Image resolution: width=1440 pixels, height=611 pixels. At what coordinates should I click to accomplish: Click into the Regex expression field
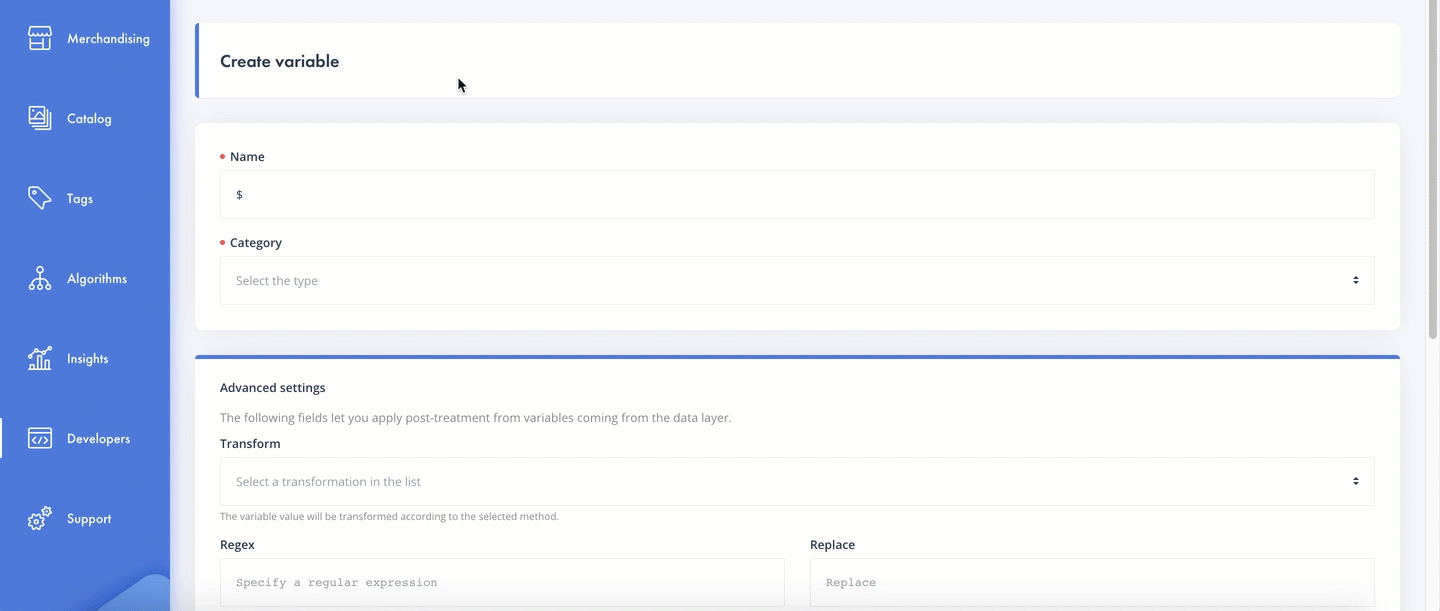pyautogui.click(x=502, y=583)
